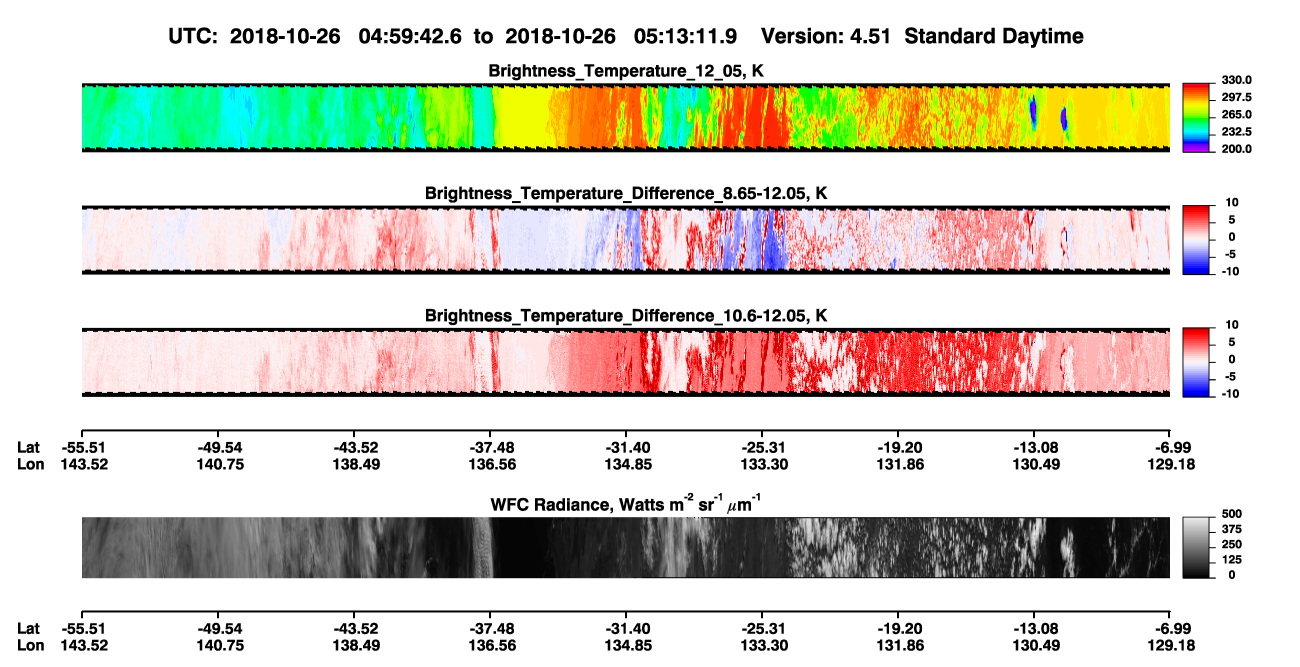The height and width of the screenshot is (667, 1300).
Task: Click the 'Lat' label on the upper axis
Action: pos(28,447)
